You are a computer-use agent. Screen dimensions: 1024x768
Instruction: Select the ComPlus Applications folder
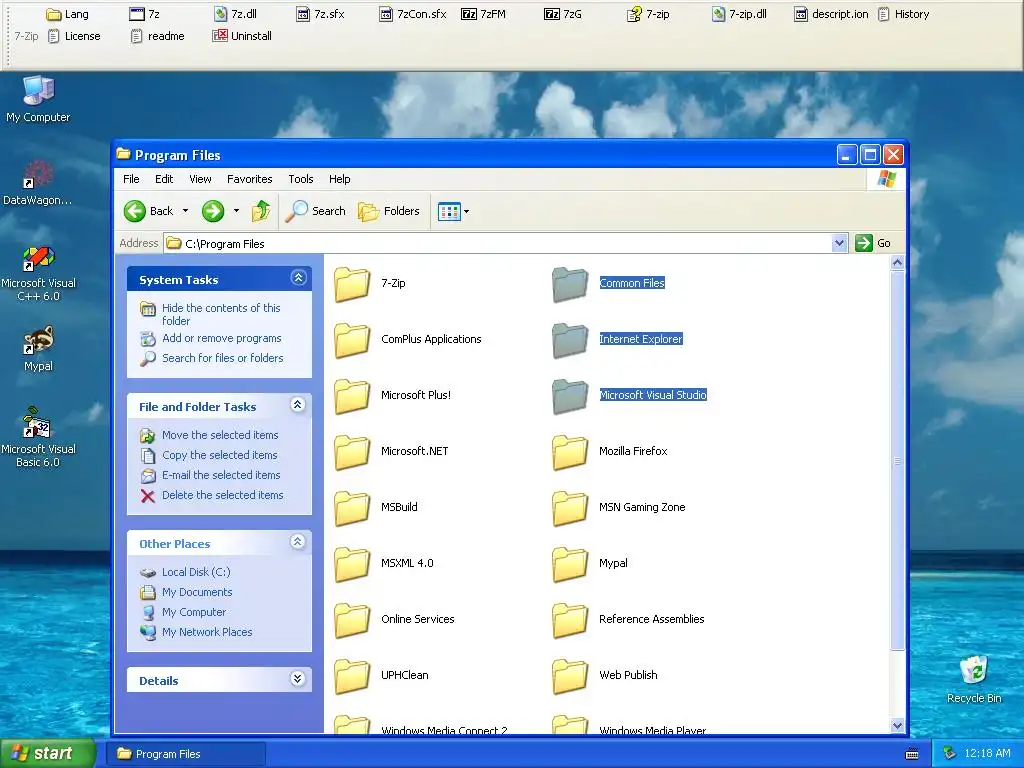click(x=408, y=340)
